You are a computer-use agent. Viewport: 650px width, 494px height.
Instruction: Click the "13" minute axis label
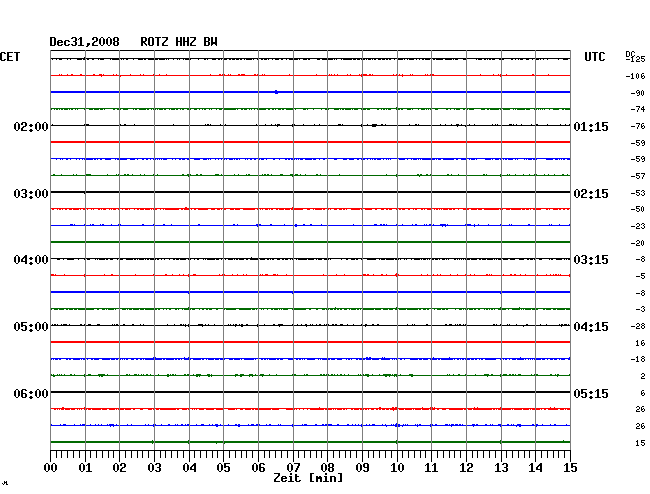[501, 468]
